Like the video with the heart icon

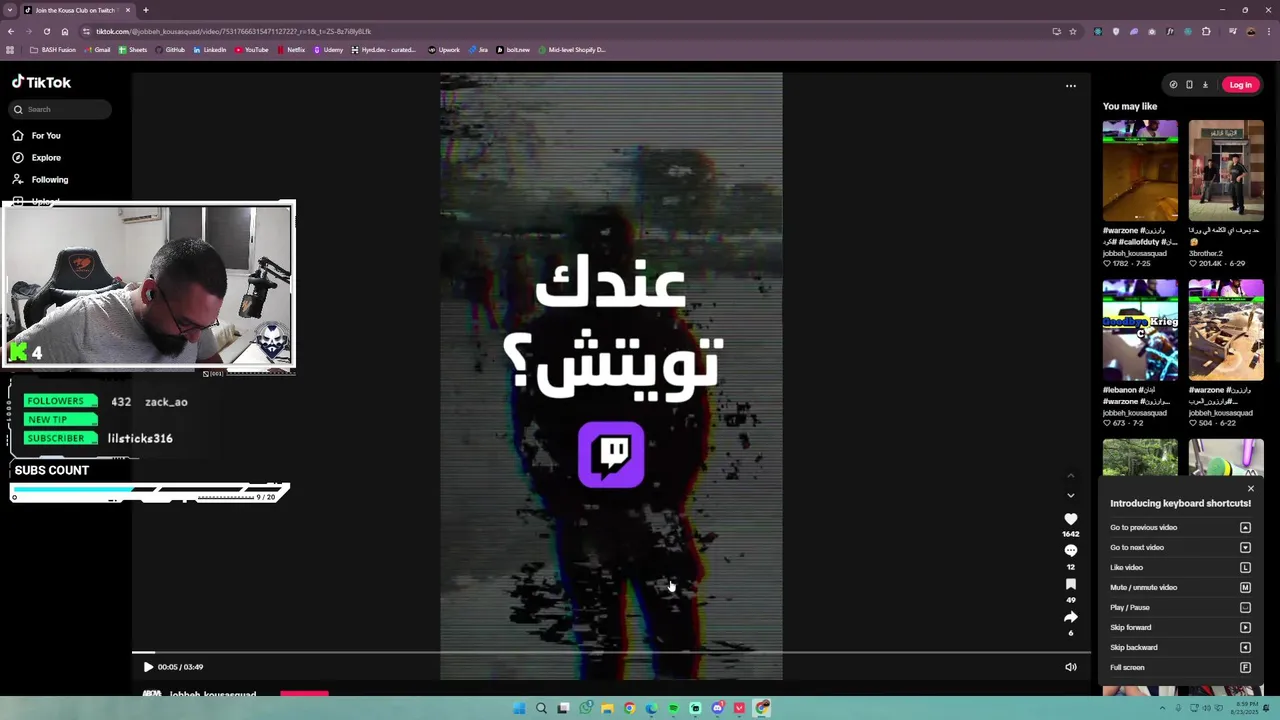pyautogui.click(x=1070, y=519)
